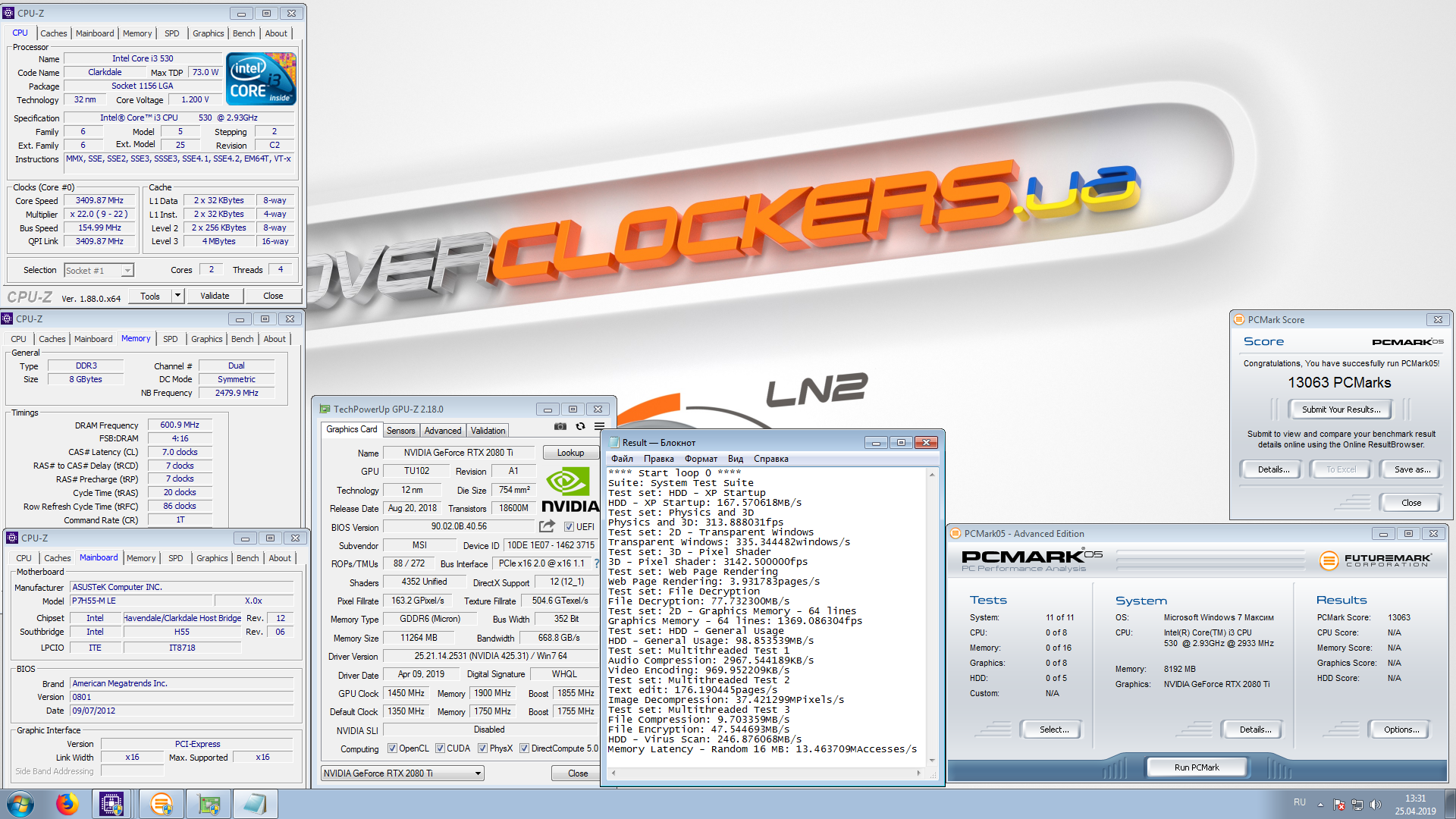Screen dimensions: 1456x819
Task: Open the Windows Start menu
Action: [20, 804]
